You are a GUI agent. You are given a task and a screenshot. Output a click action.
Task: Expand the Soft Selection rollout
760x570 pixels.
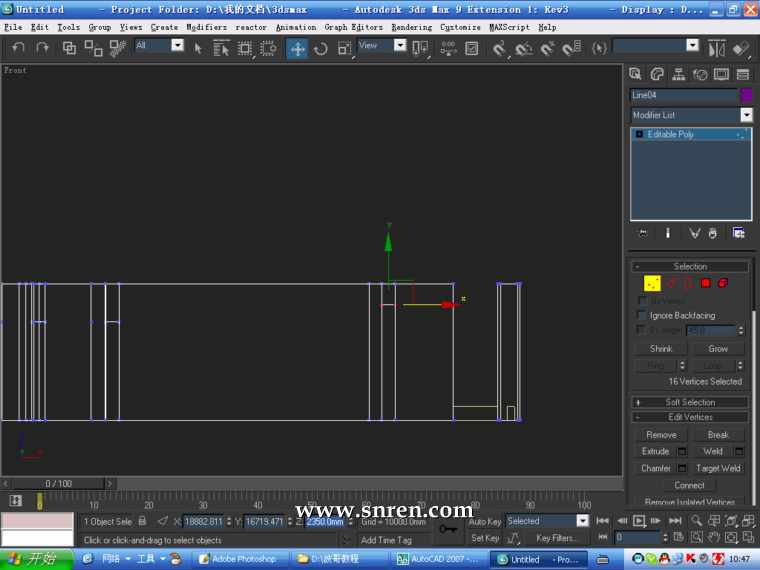690,402
